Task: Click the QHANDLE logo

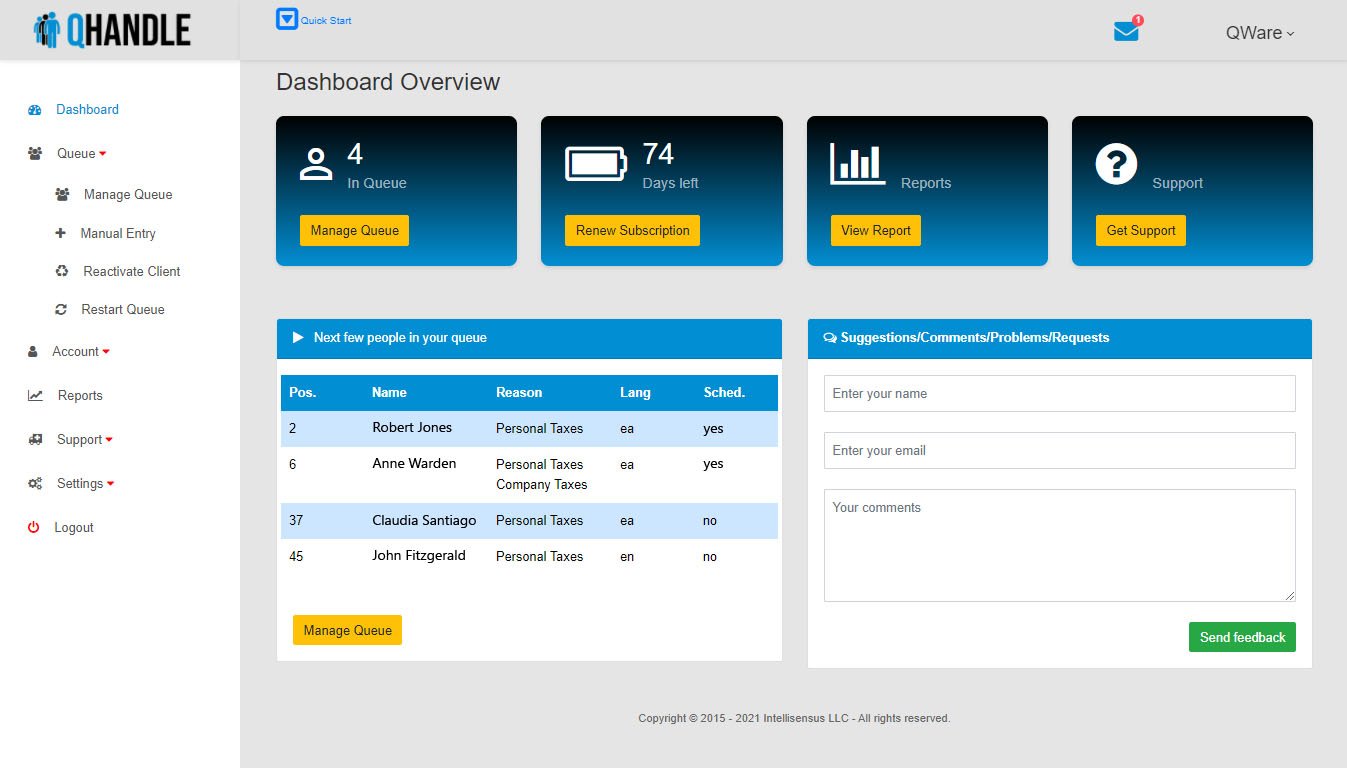Action: (112, 31)
